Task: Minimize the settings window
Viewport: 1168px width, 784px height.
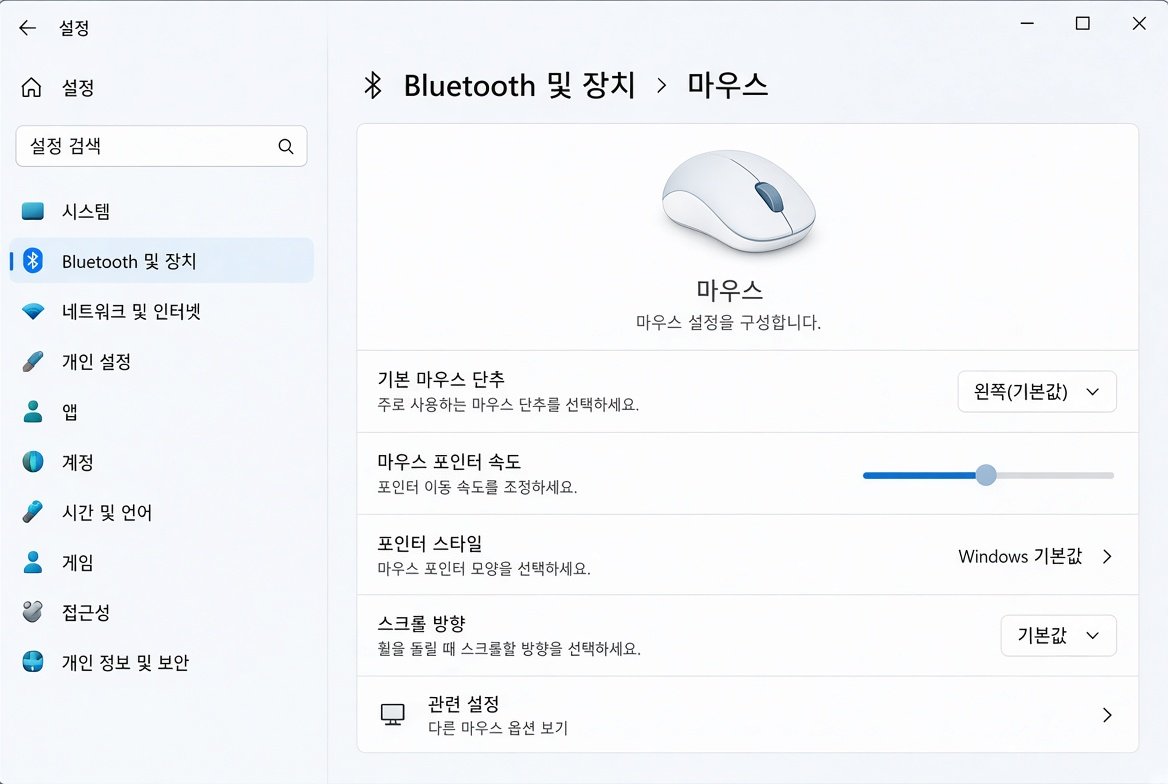Action: click(1027, 24)
